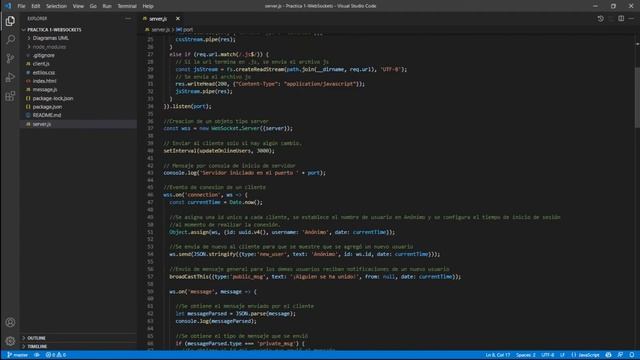Click the live share status bar icon

click(609, 355)
